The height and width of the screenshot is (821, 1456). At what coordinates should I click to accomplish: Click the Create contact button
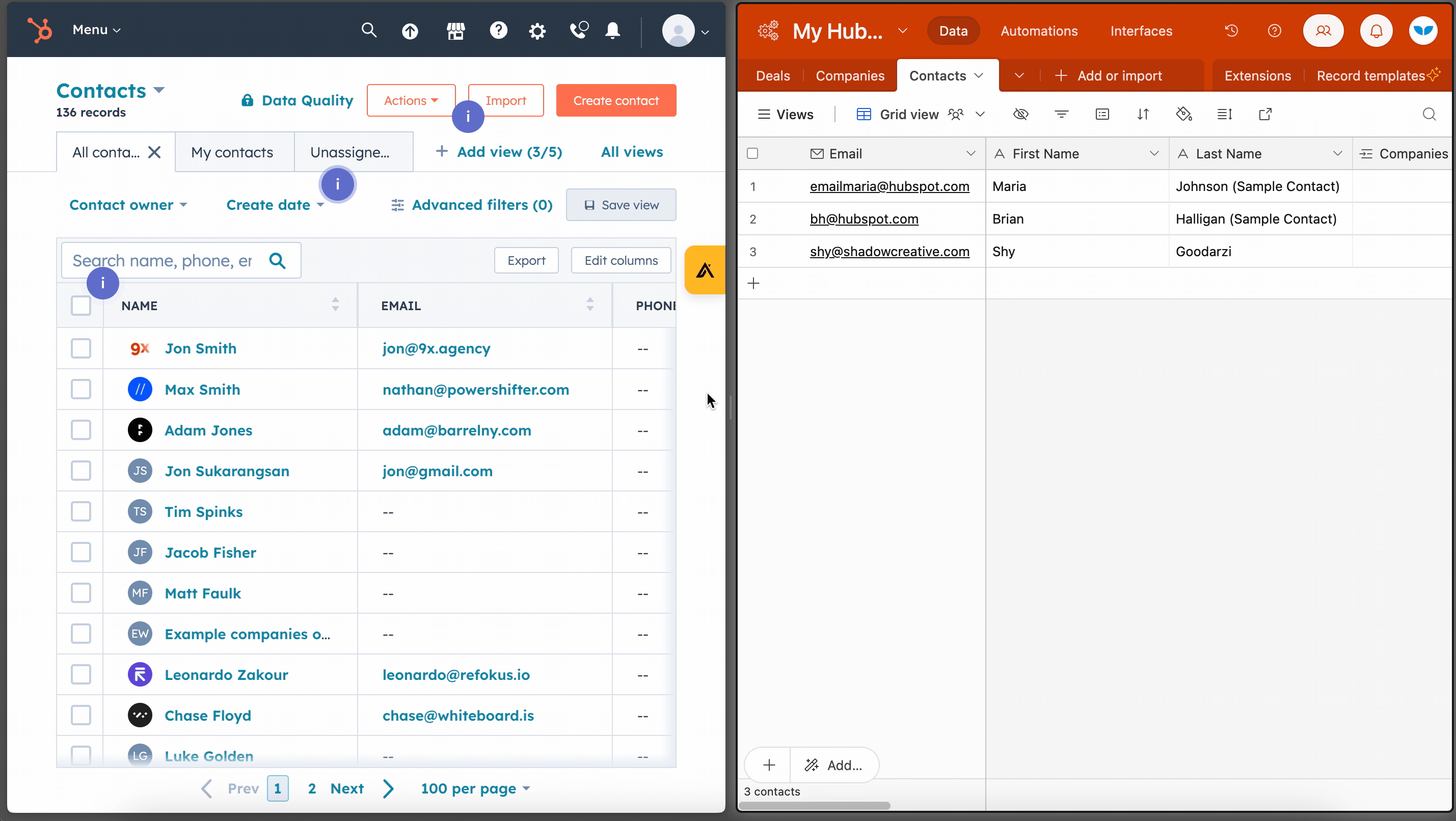pos(615,100)
